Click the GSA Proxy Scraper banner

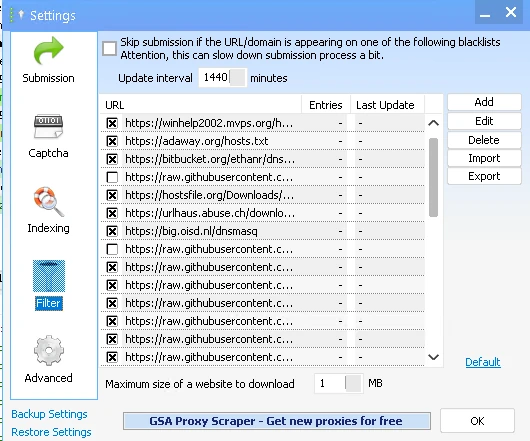tap(276, 421)
